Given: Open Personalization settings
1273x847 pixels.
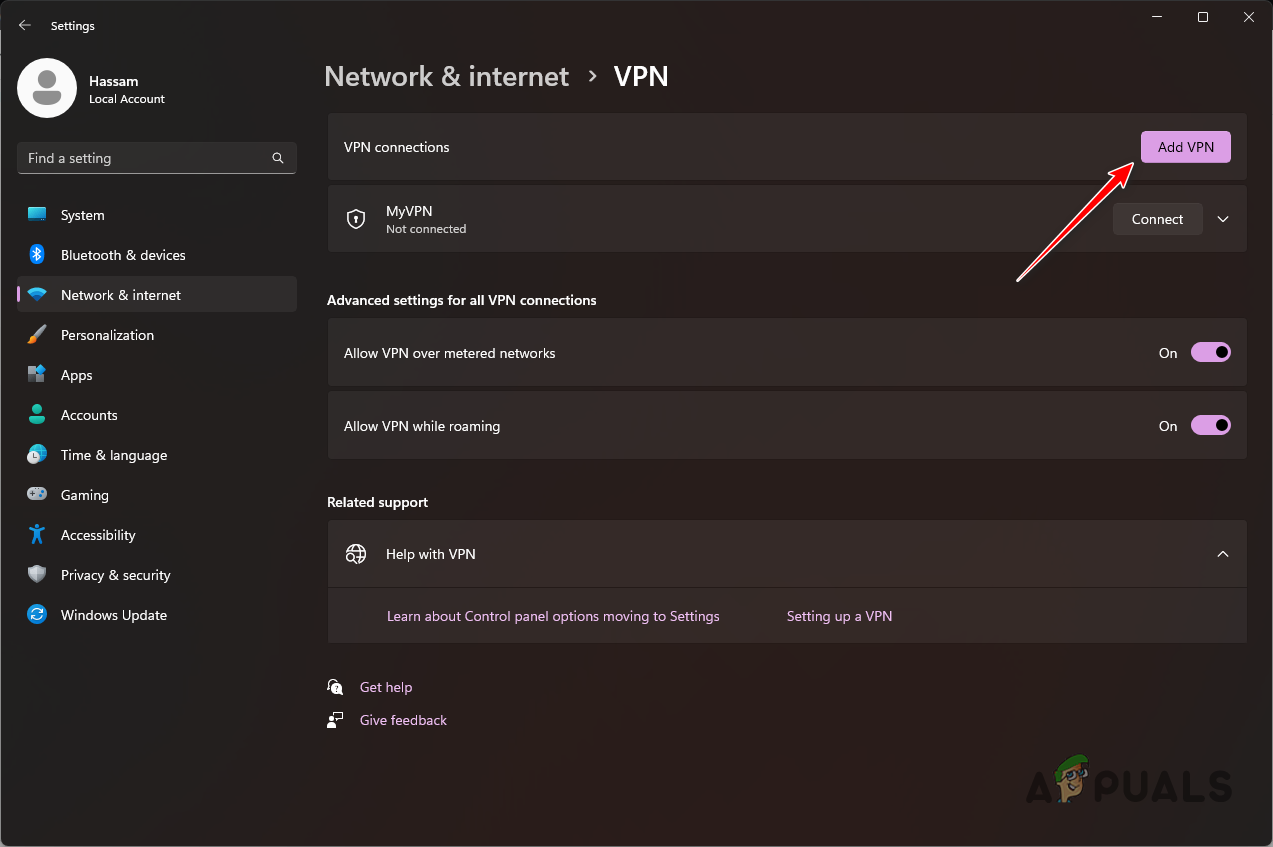Looking at the screenshot, I should point(36,334).
